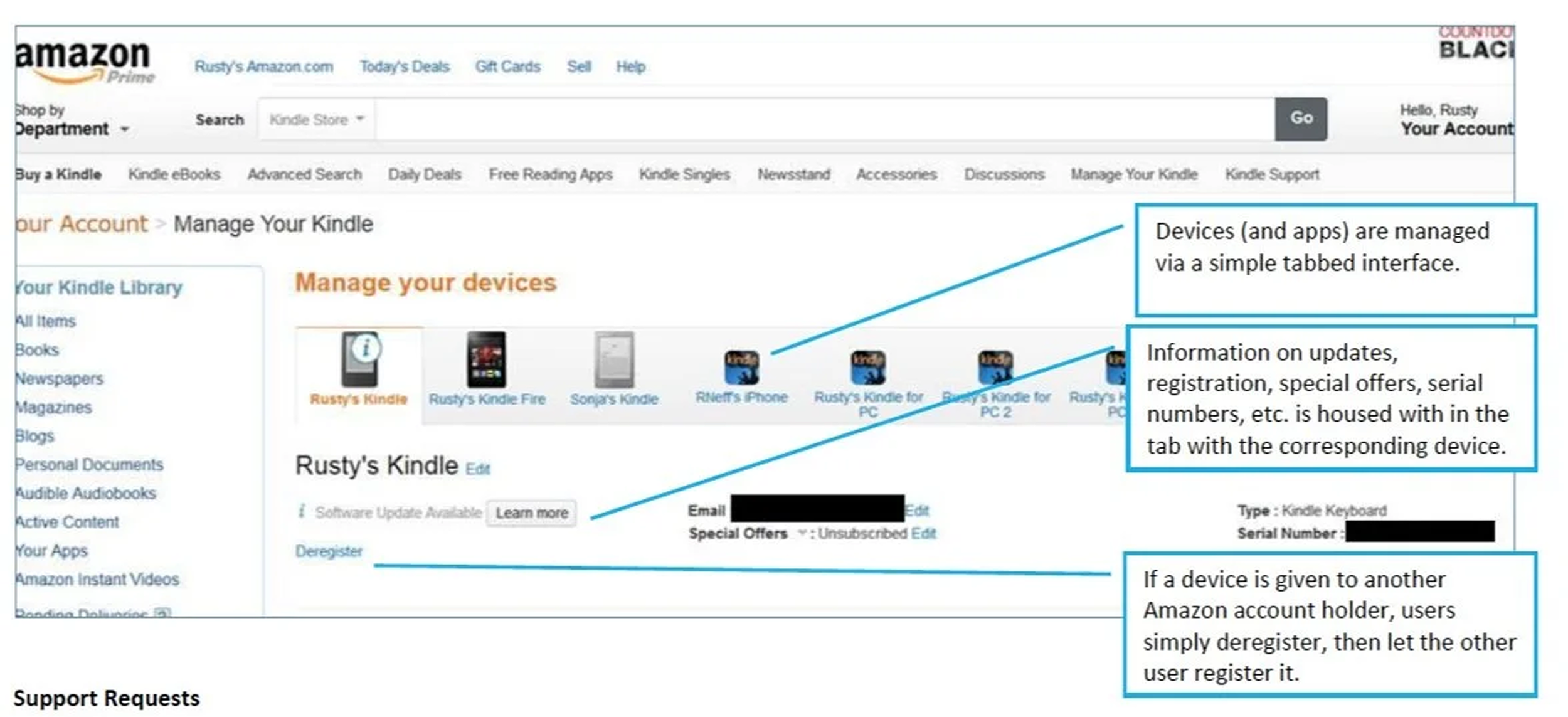
Task: Select the RNeff's iPhone app tab
Action: [x=743, y=370]
